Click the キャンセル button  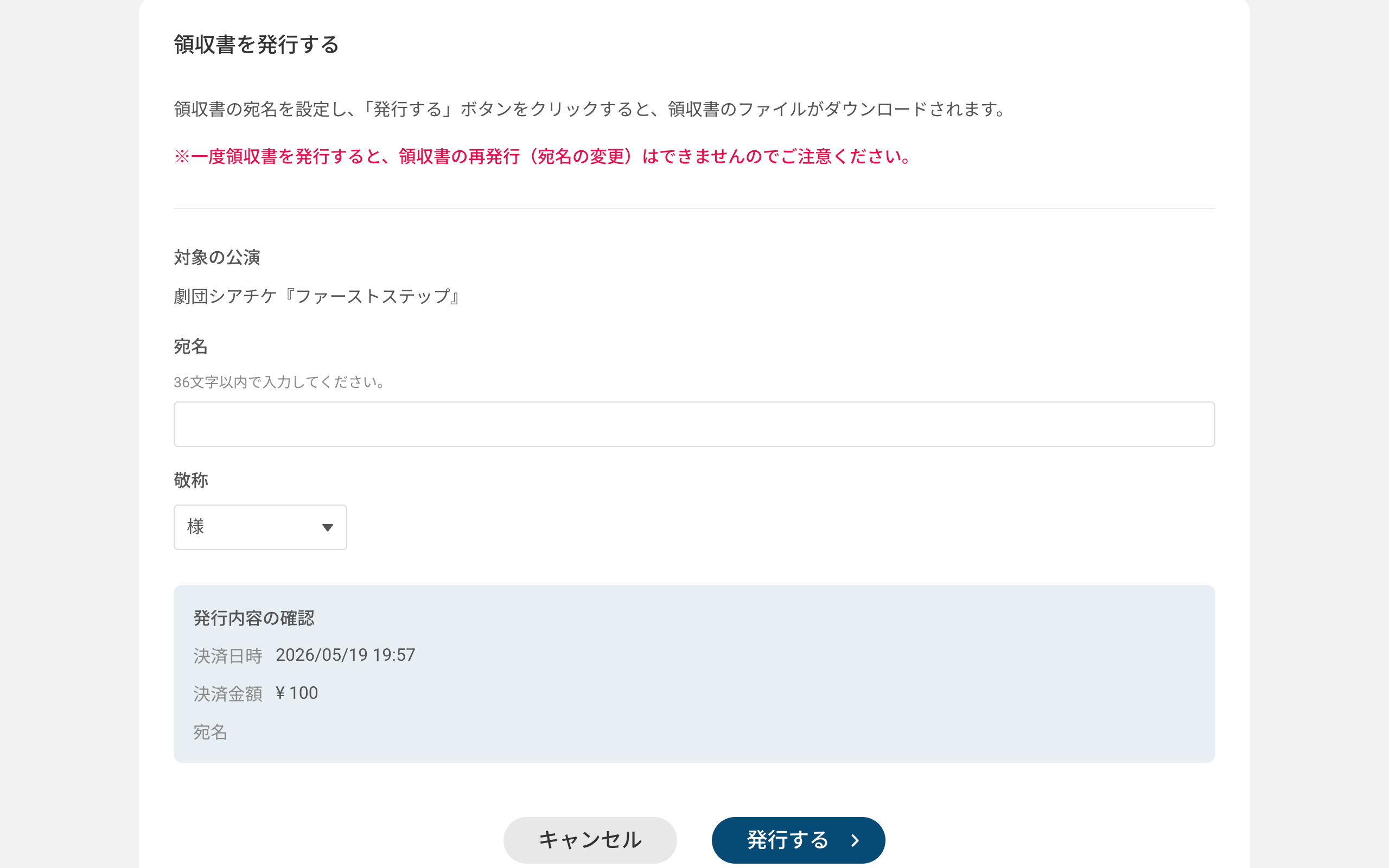(590, 840)
